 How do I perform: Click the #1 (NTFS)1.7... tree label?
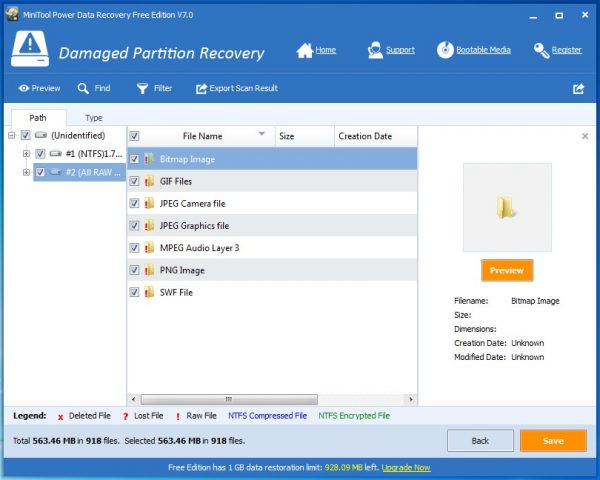(x=94, y=153)
